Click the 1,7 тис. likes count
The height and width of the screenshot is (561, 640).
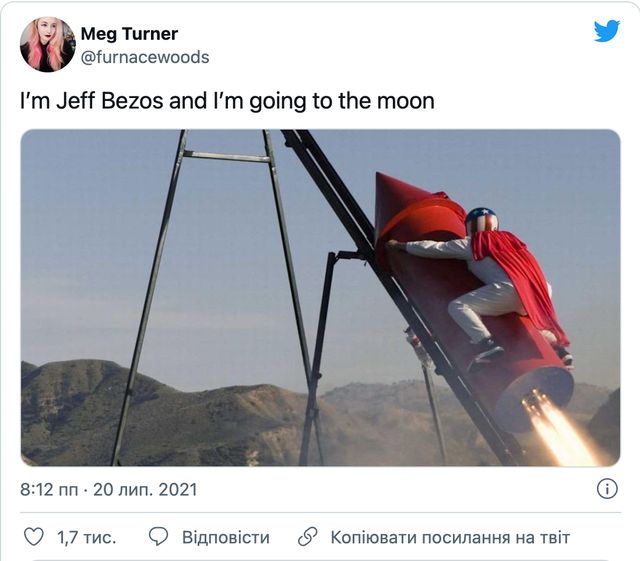point(87,537)
